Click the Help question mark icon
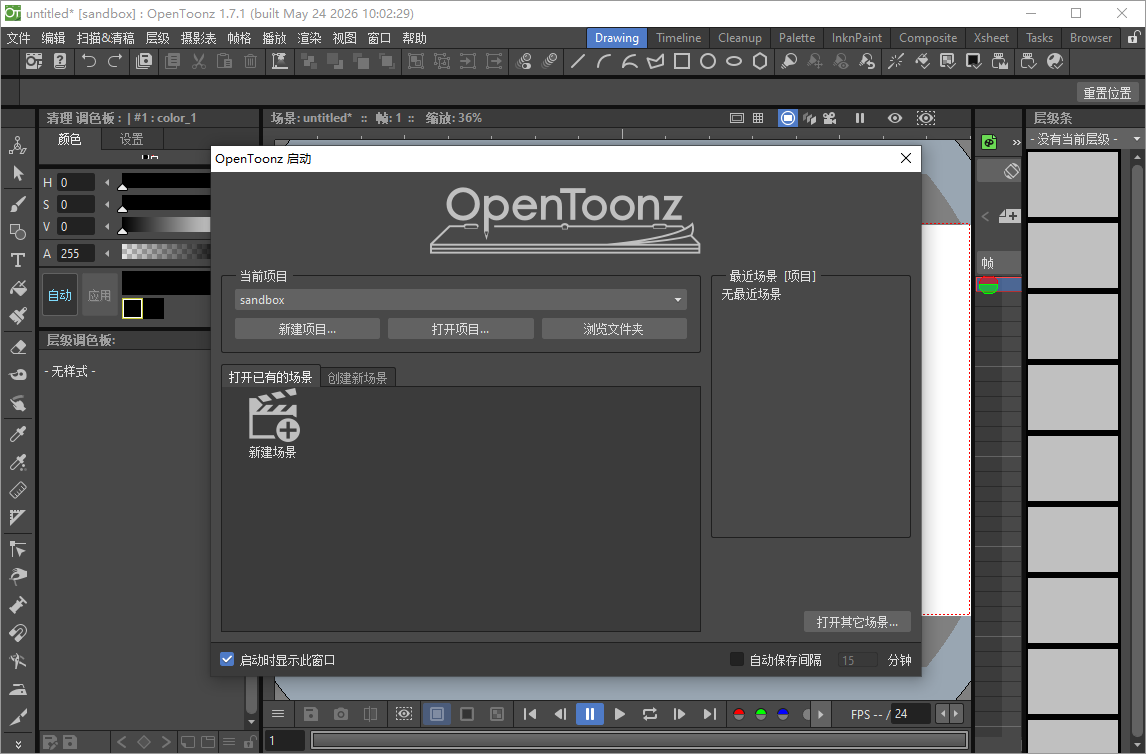The image size is (1146, 754). 60,61
